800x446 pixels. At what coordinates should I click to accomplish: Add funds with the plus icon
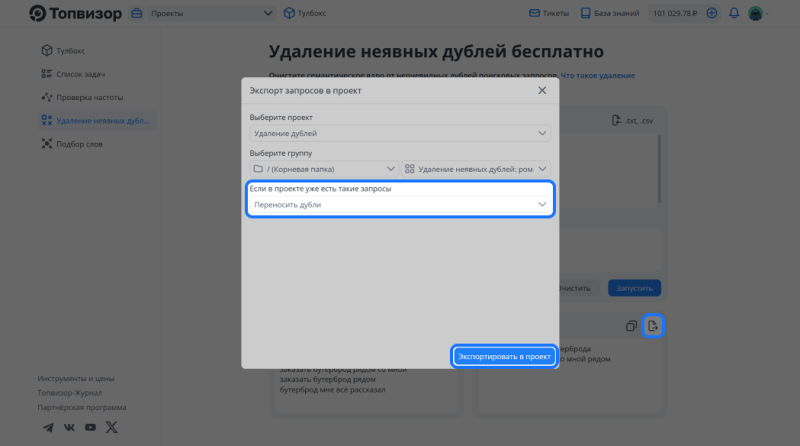coord(712,13)
